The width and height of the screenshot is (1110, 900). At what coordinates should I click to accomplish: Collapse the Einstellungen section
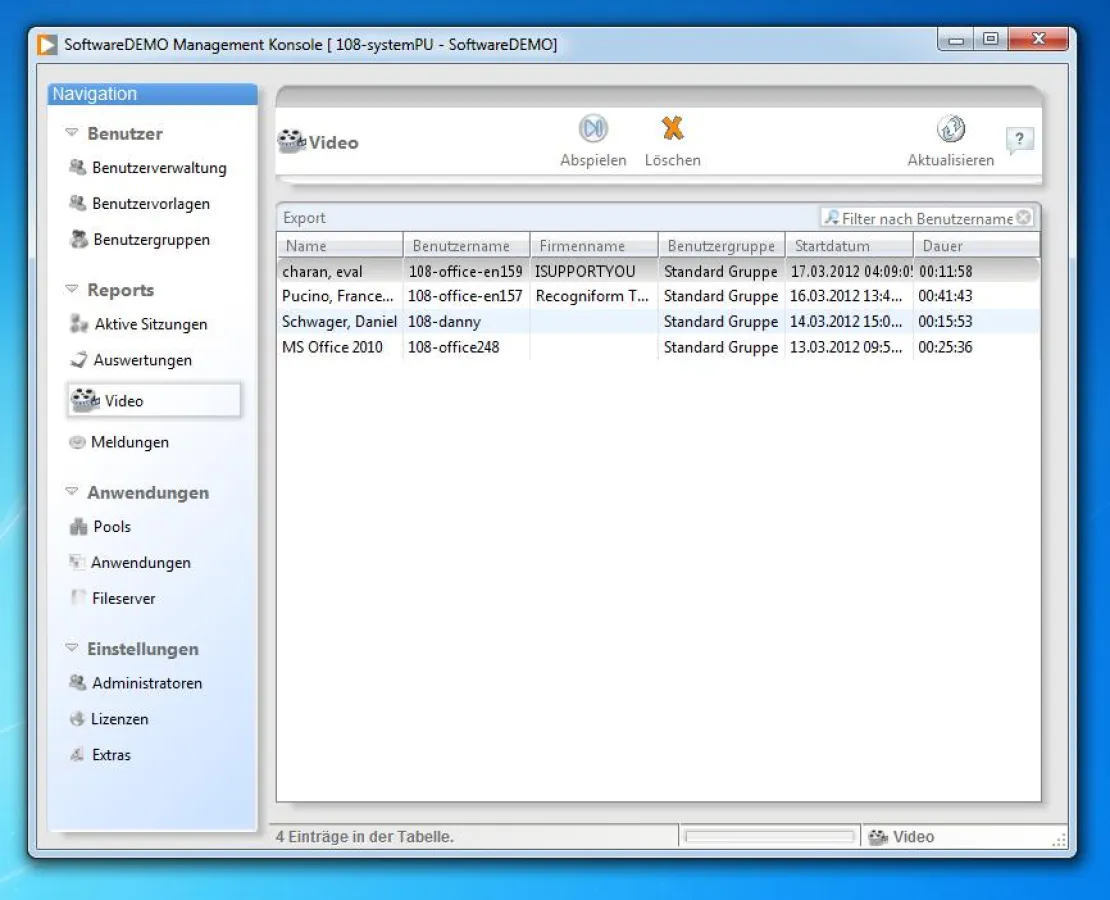tap(71, 647)
